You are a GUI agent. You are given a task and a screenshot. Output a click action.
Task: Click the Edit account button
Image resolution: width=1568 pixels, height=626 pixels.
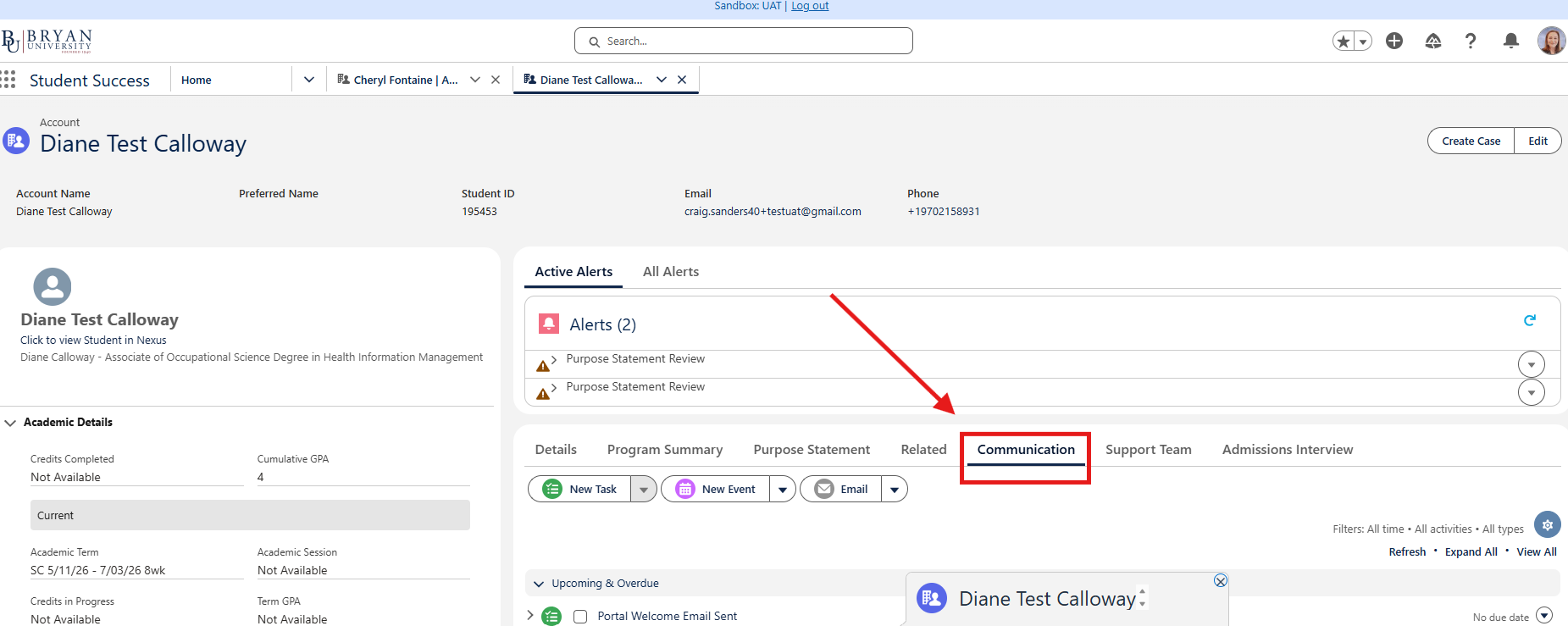pyautogui.click(x=1538, y=141)
